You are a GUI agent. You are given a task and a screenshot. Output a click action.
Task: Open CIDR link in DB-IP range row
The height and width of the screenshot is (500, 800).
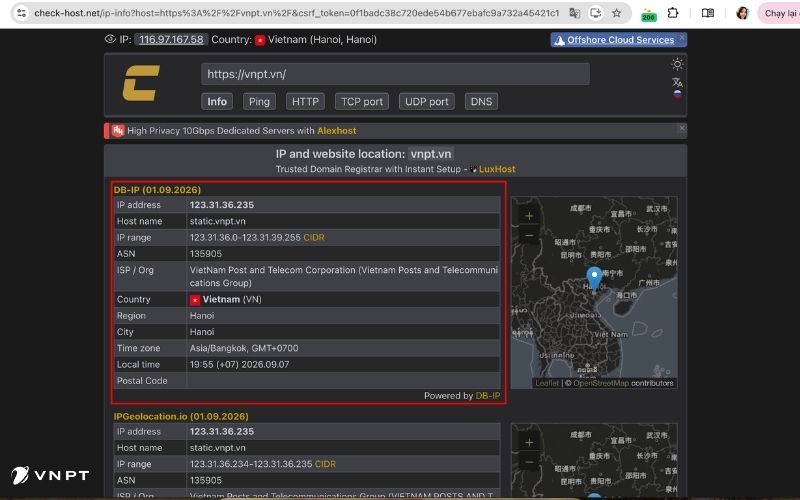tap(314, 237)
